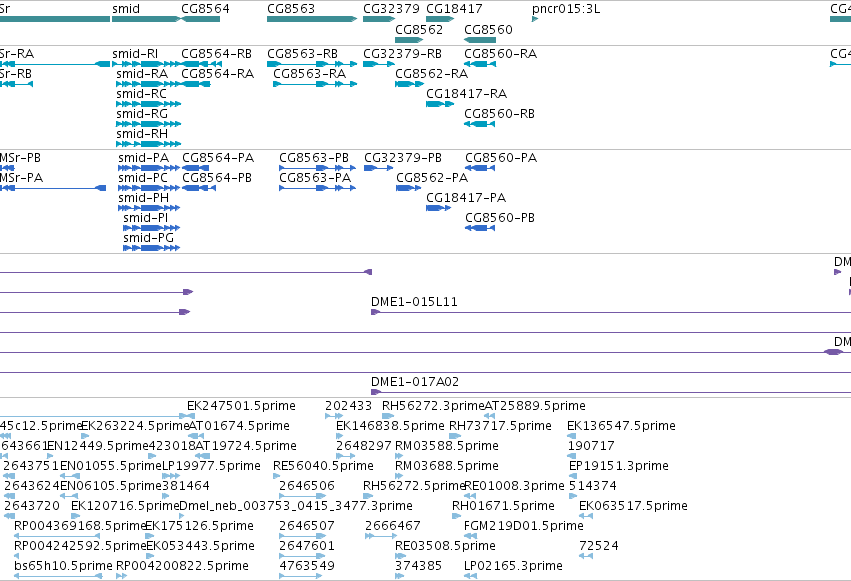
Task: Select the CG8563-PB protein label
Action: click(x=314, y=158)
